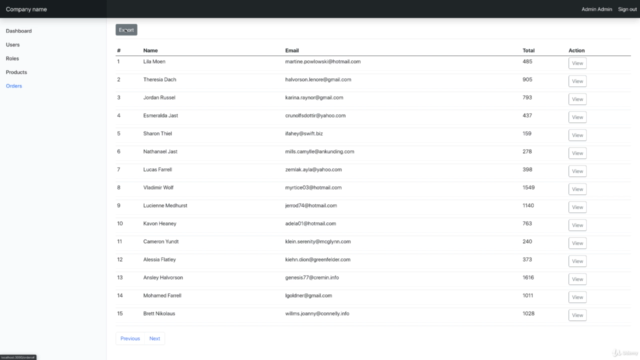Go to the Previous page
The width and height of the screenshot is (640, 360).
pyautogui.click(x=130, y=338)
